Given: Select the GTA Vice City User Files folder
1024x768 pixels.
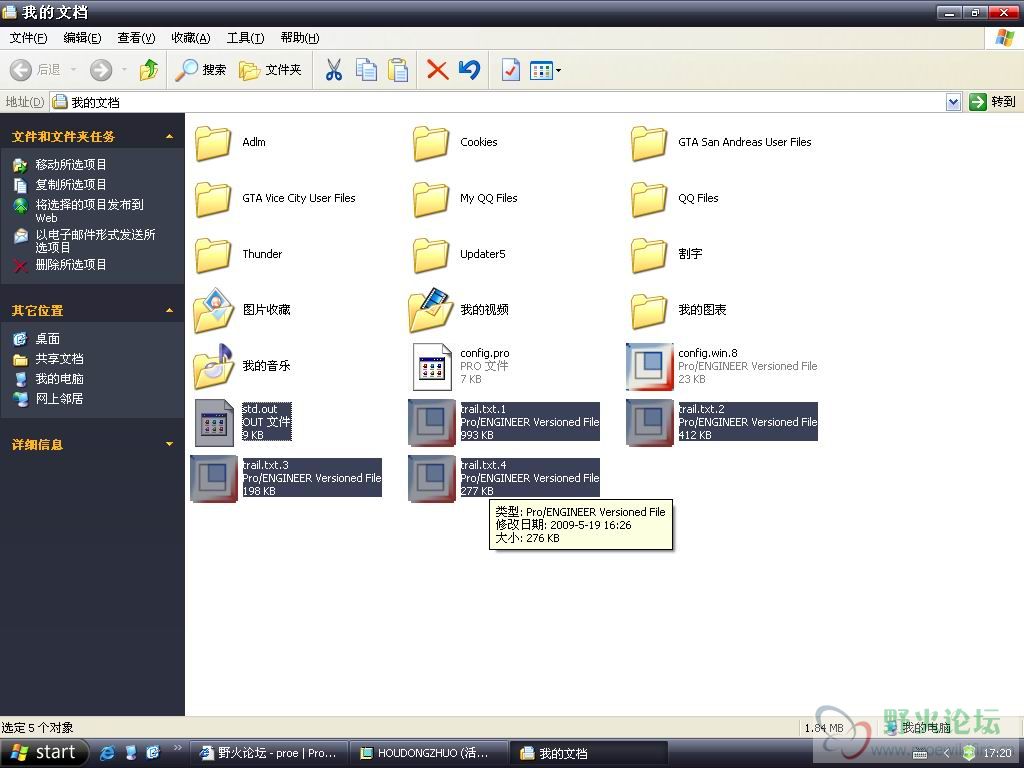Looking at the screenshot, I should point(213,199).
